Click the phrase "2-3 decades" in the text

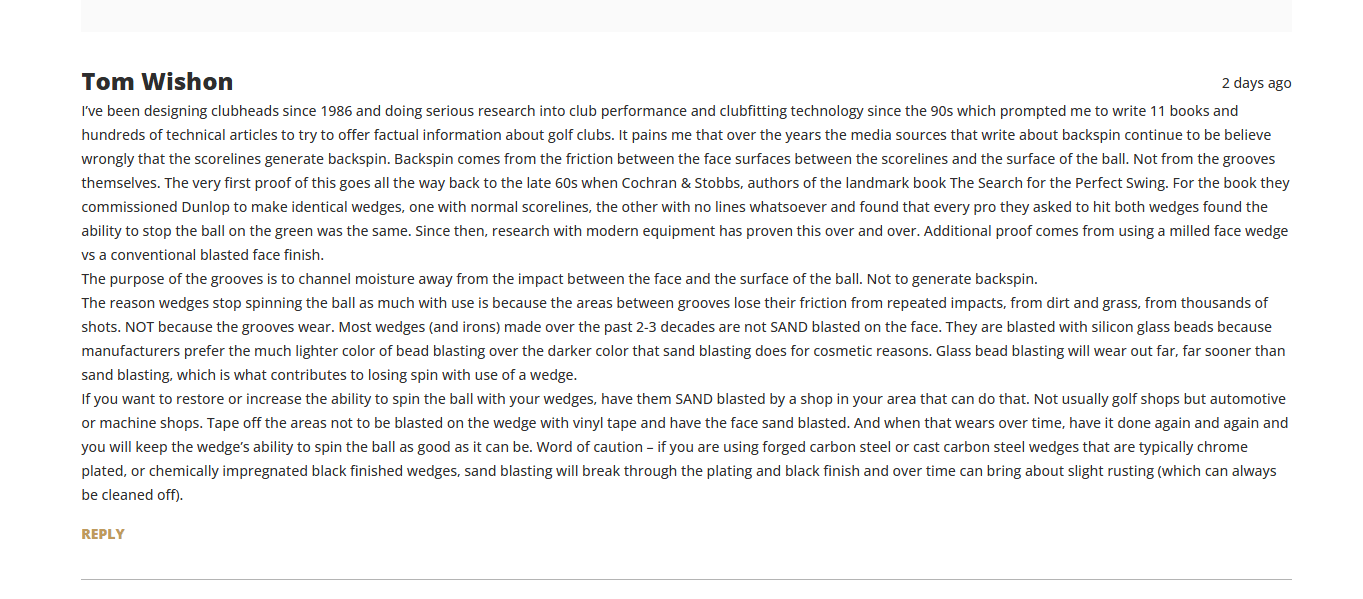[x=678, y=327]
